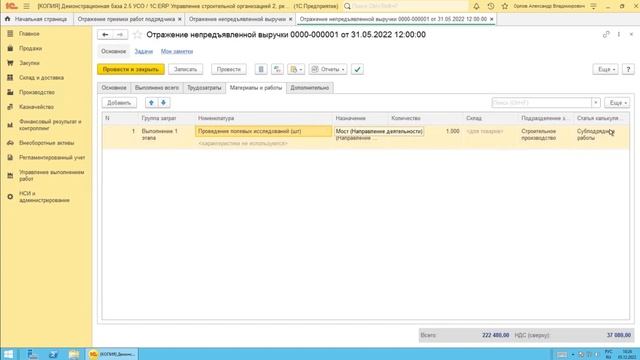Select the 1C application in taskbar
This screenshot has height=360, width=640.
click(x=112, y=354)
